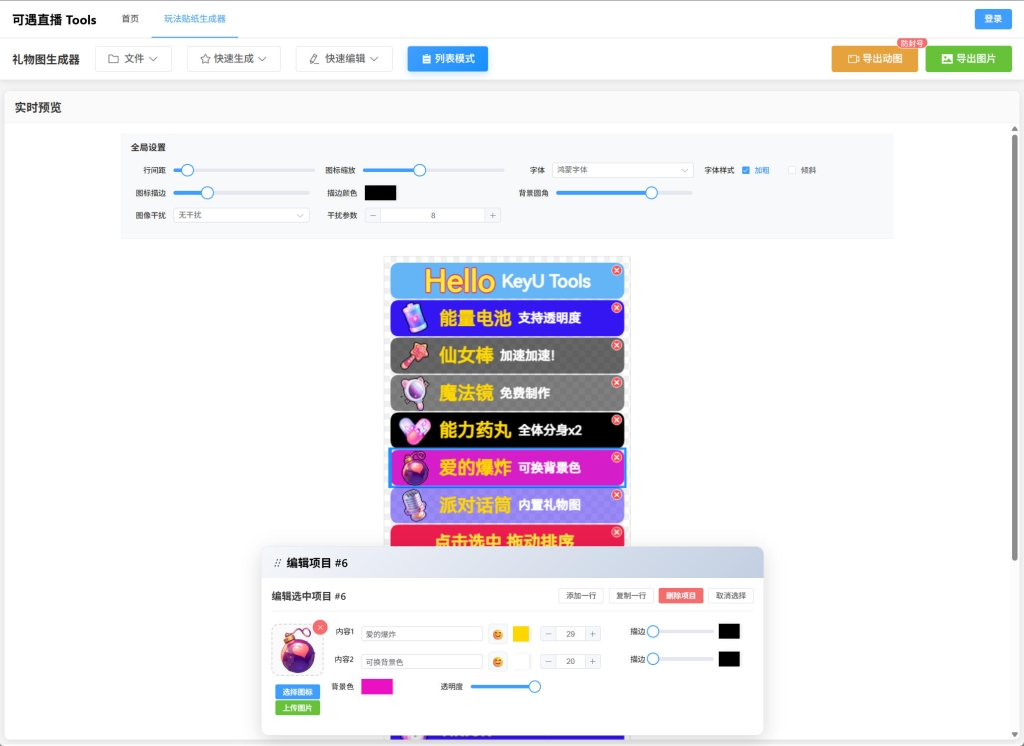Screen dimensions: 1024x746
Task: Expand the 快速生成 menu
Action: pyautogui.click(x=233, y=59)
